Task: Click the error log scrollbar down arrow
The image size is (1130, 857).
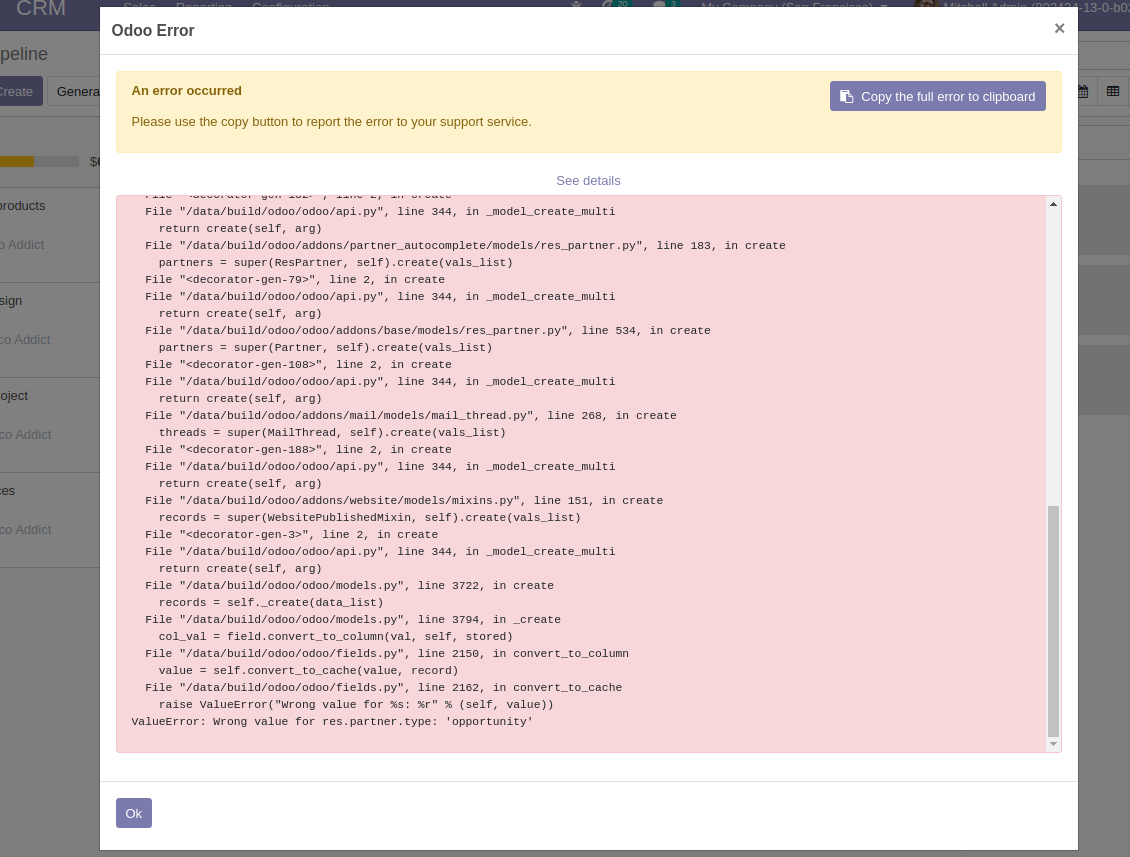Action: click(x=1052, y=744)
